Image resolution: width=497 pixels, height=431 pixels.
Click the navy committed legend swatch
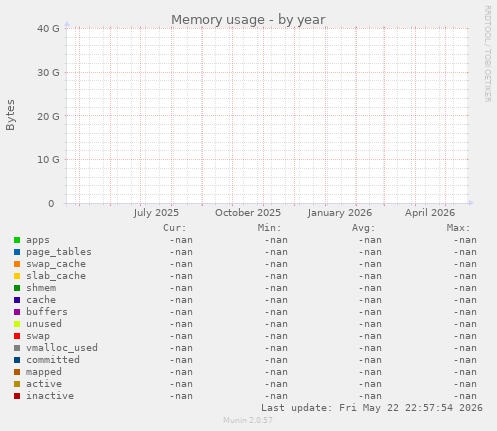[17, 360]
